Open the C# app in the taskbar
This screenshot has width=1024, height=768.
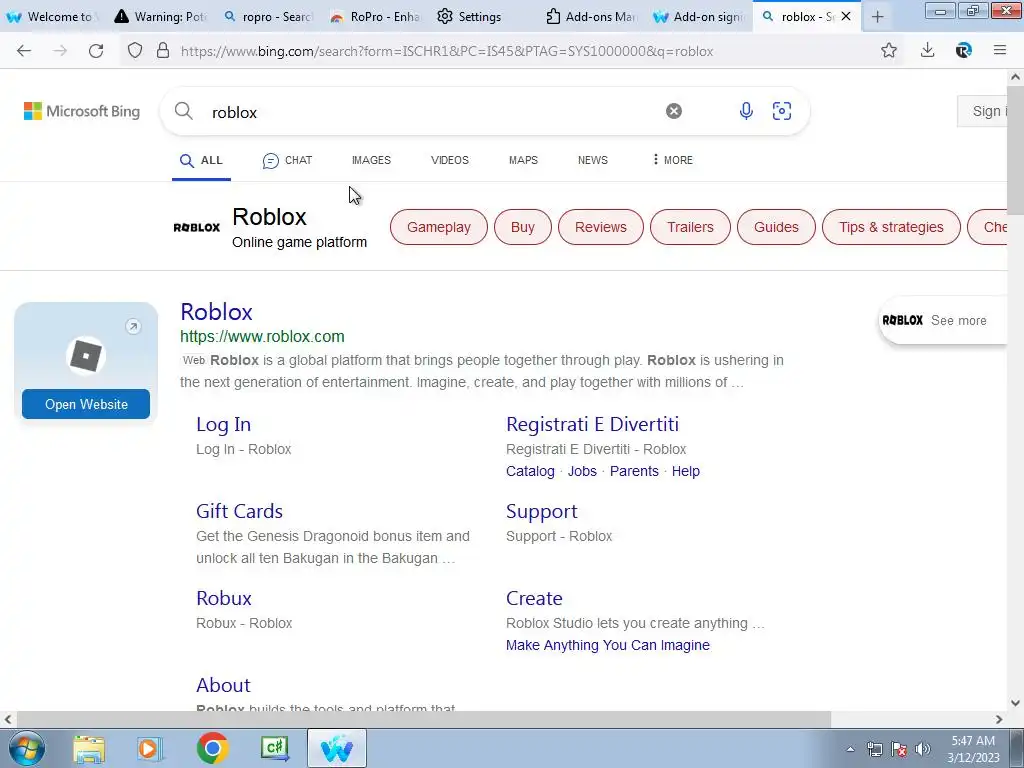click(x=275, y=749)
